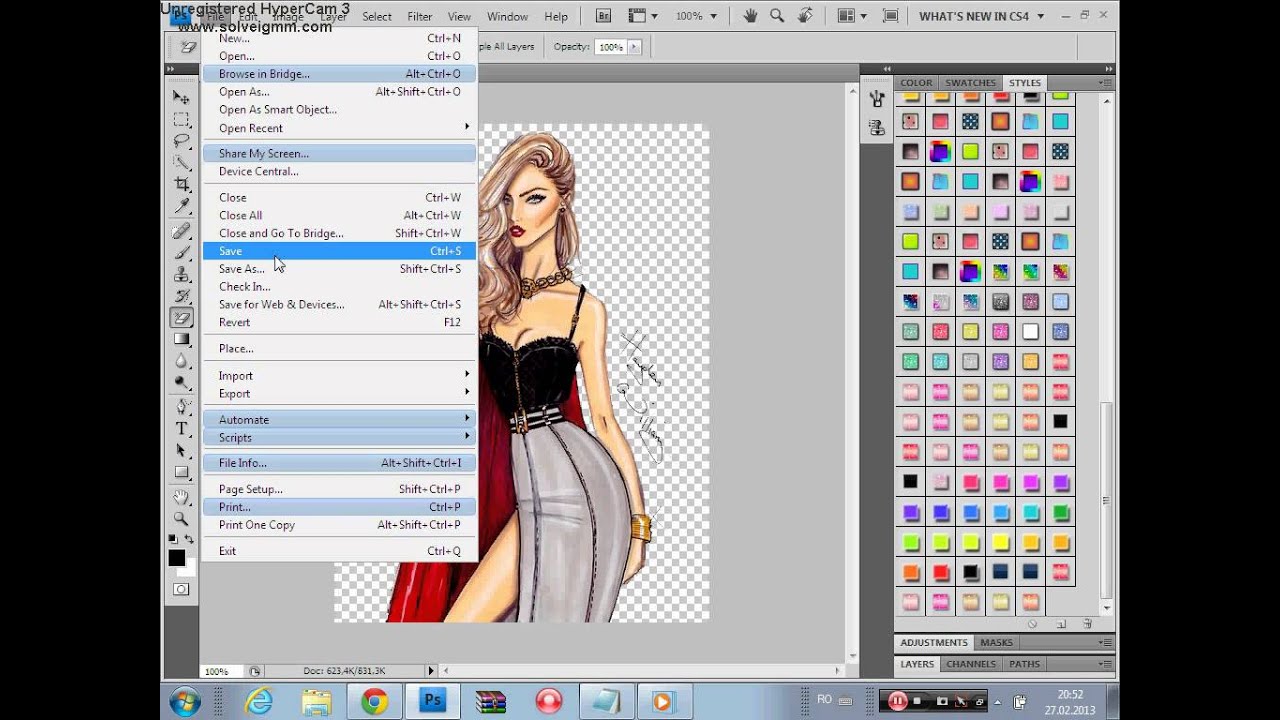Reset default foreground and background colors
Viewport: 1280px width, 720px height.
click(172, 540)
